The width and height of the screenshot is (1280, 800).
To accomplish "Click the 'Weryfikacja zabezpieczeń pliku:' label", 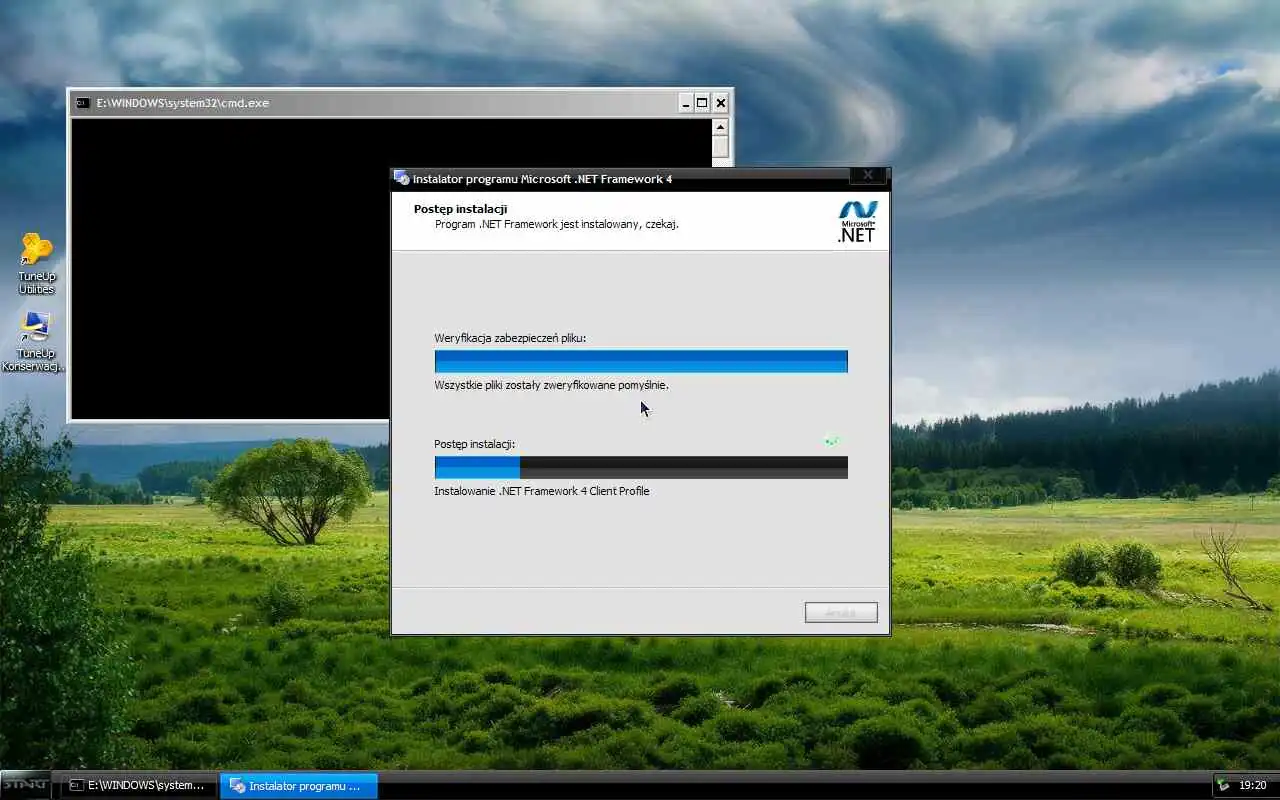I will 510,338.
